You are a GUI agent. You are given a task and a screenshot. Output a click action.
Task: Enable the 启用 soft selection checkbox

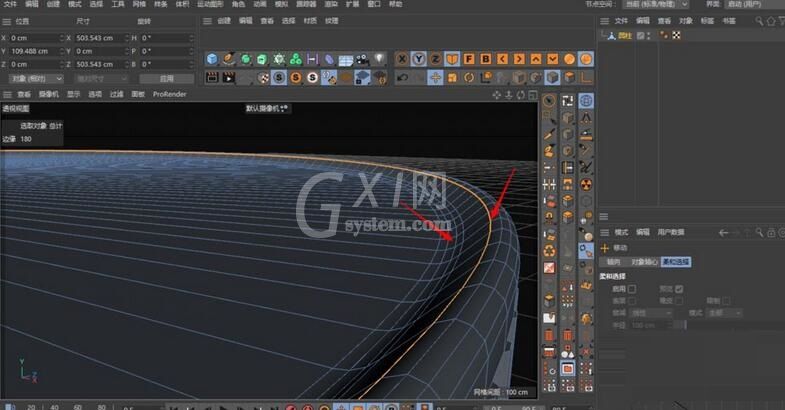click(632, 289)
